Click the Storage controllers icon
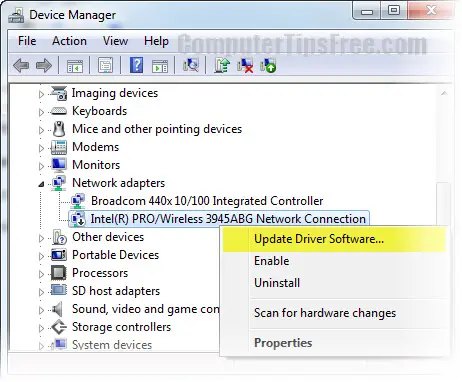This screenshot has width=462, height=382. 59,327
